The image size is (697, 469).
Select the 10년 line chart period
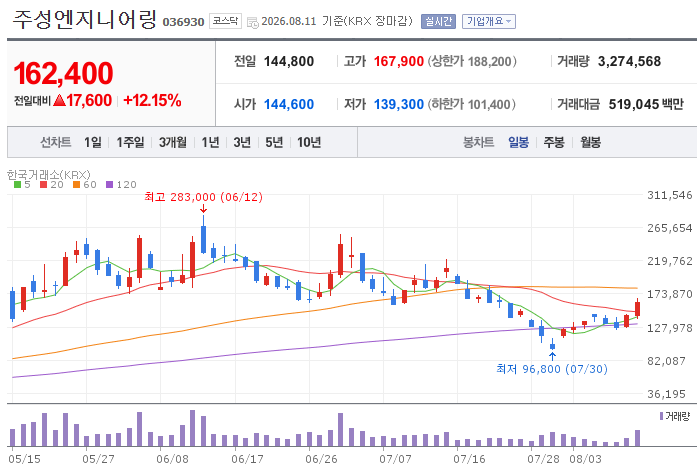309,142
